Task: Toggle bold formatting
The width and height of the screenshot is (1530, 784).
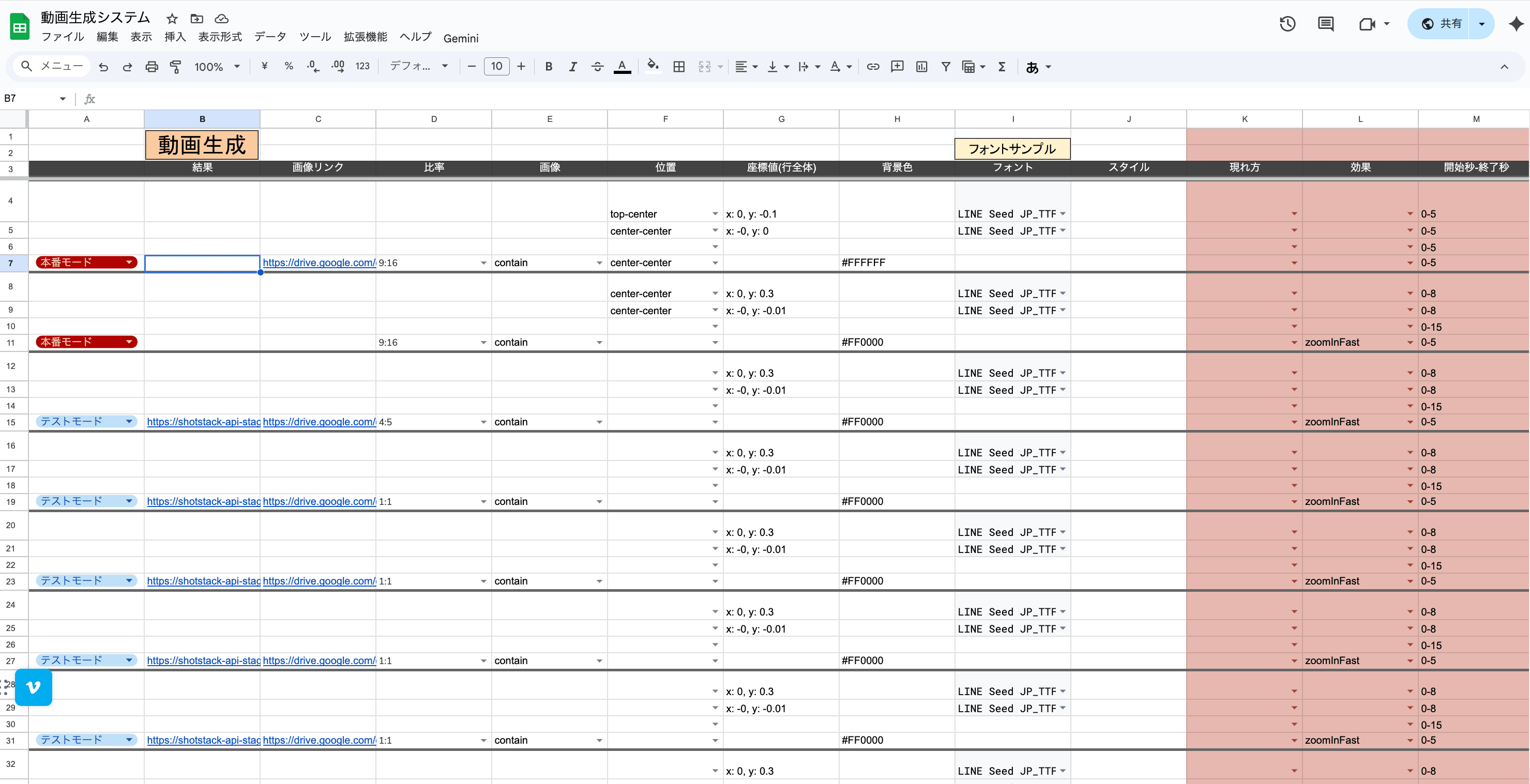Action: point(548,67)
